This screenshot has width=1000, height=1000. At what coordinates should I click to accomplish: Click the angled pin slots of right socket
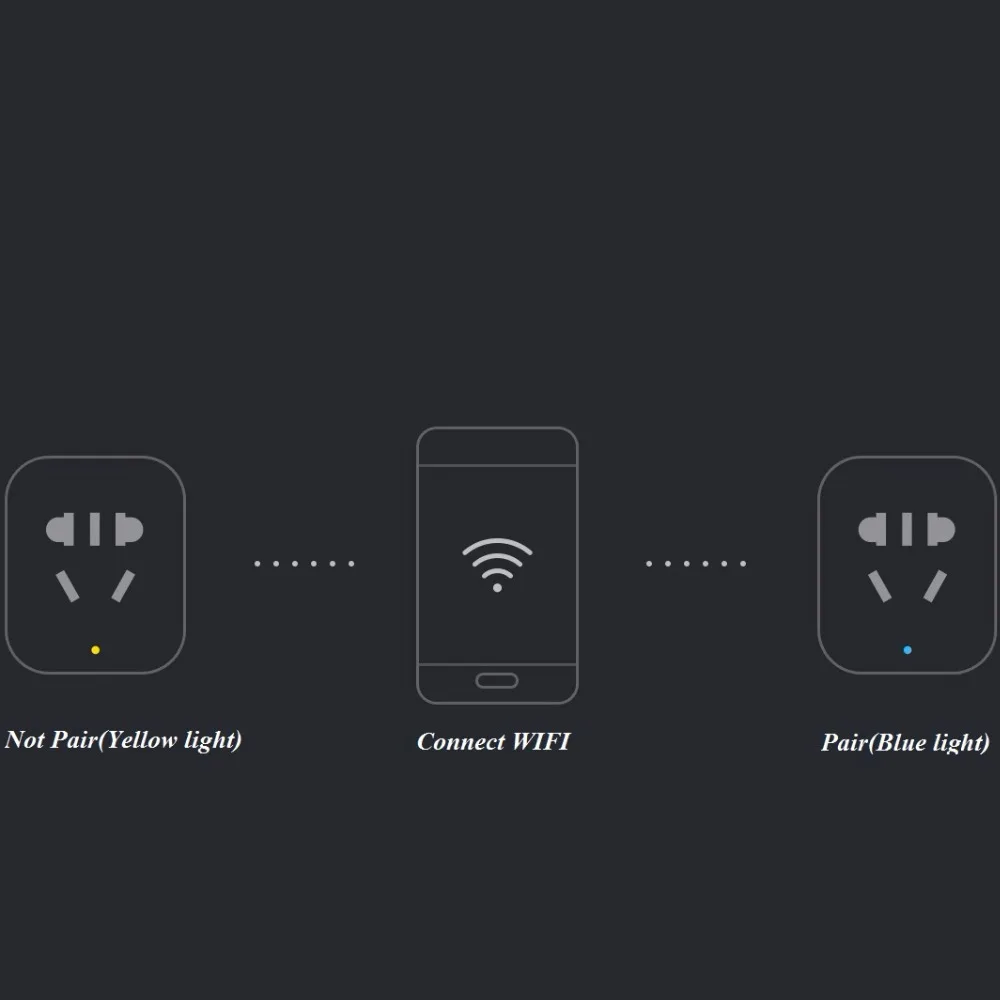click(908, 586)
